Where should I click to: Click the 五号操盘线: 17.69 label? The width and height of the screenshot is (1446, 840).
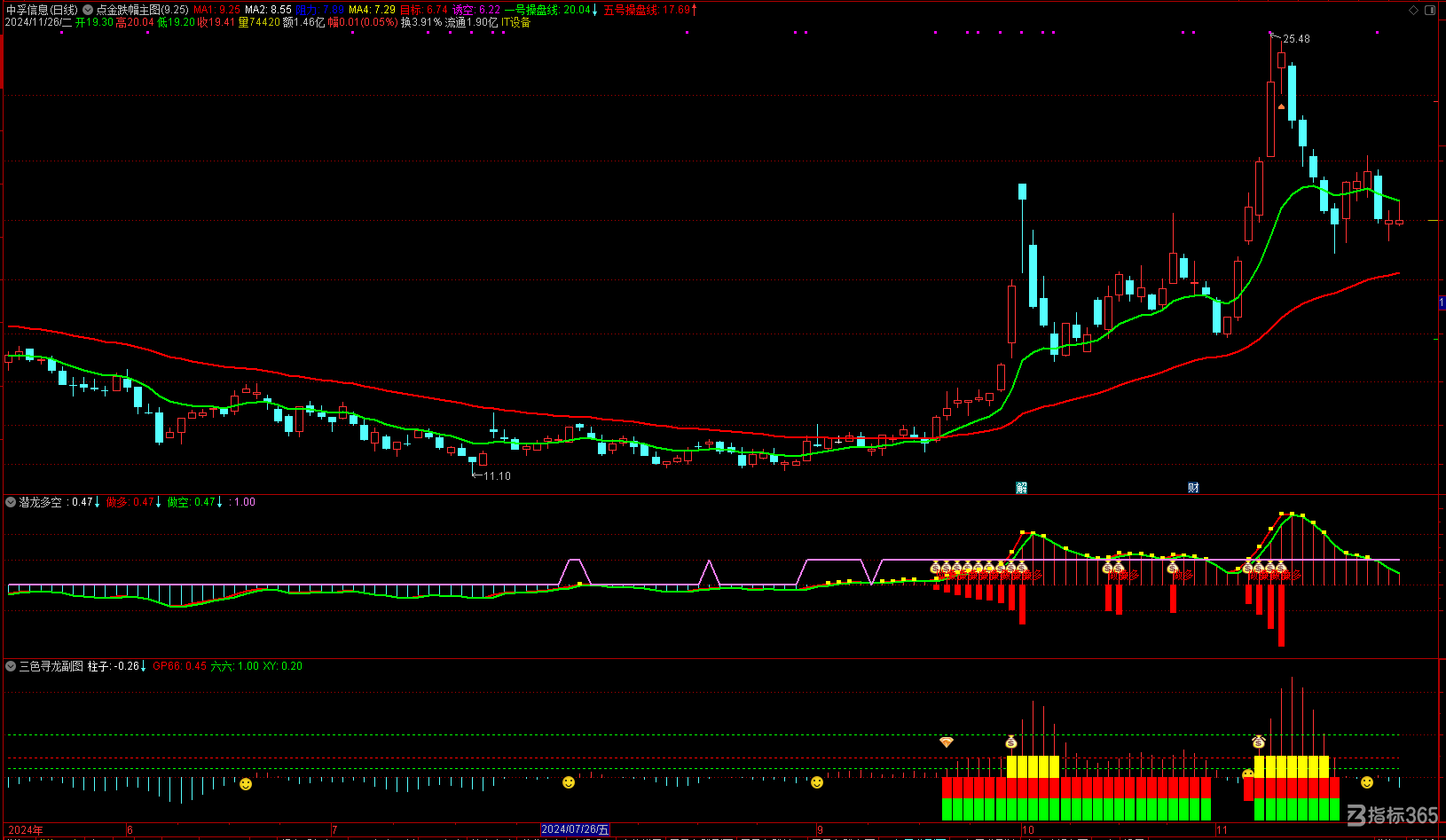(650, 10)
